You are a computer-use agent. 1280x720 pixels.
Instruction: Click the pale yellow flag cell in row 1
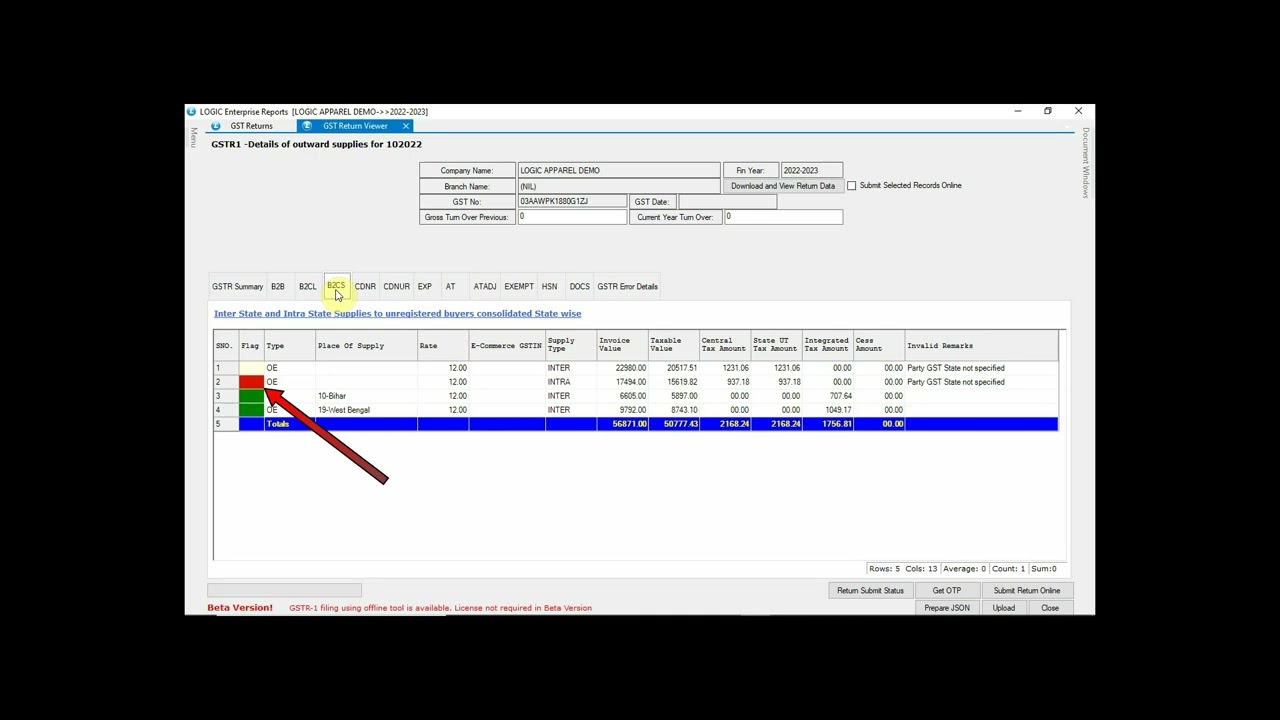point(251,368)
